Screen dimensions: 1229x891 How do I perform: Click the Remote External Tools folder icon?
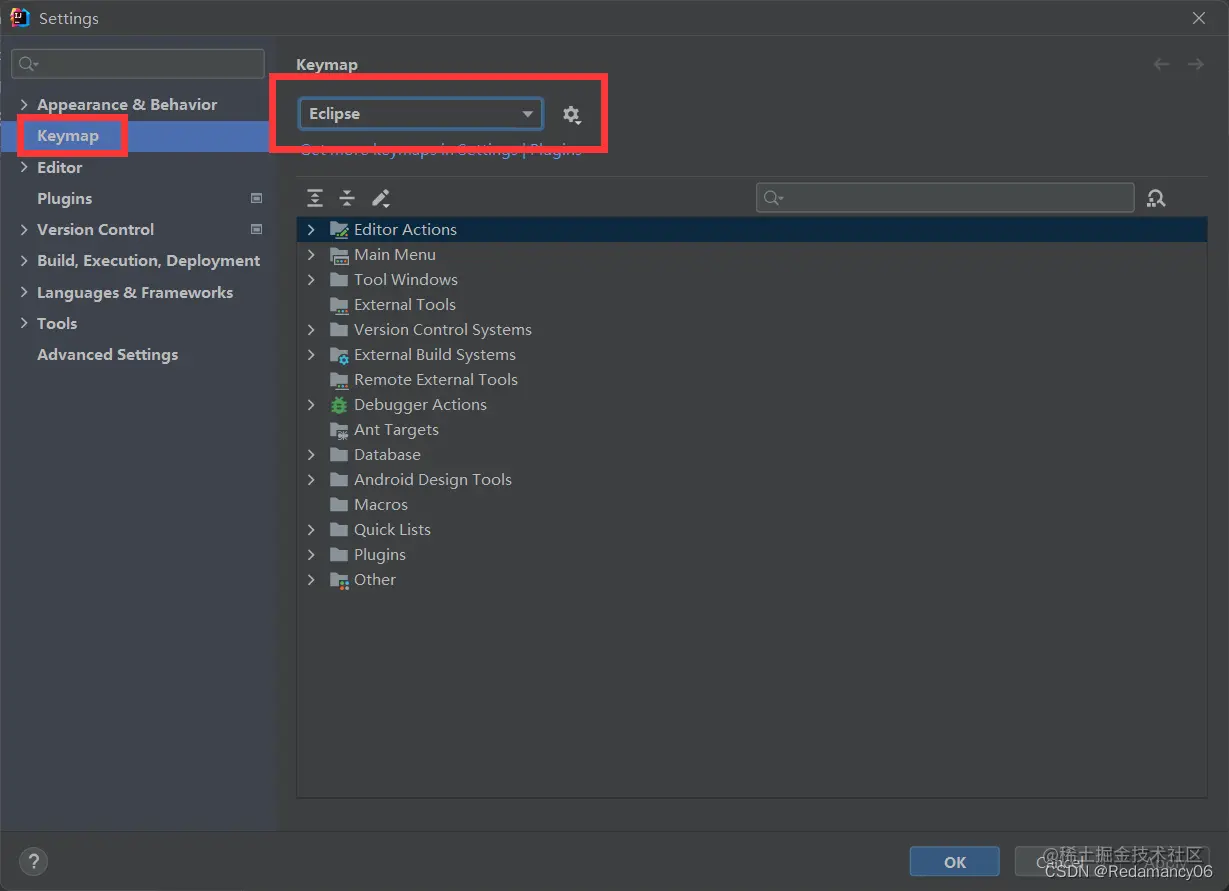[339, 380]
